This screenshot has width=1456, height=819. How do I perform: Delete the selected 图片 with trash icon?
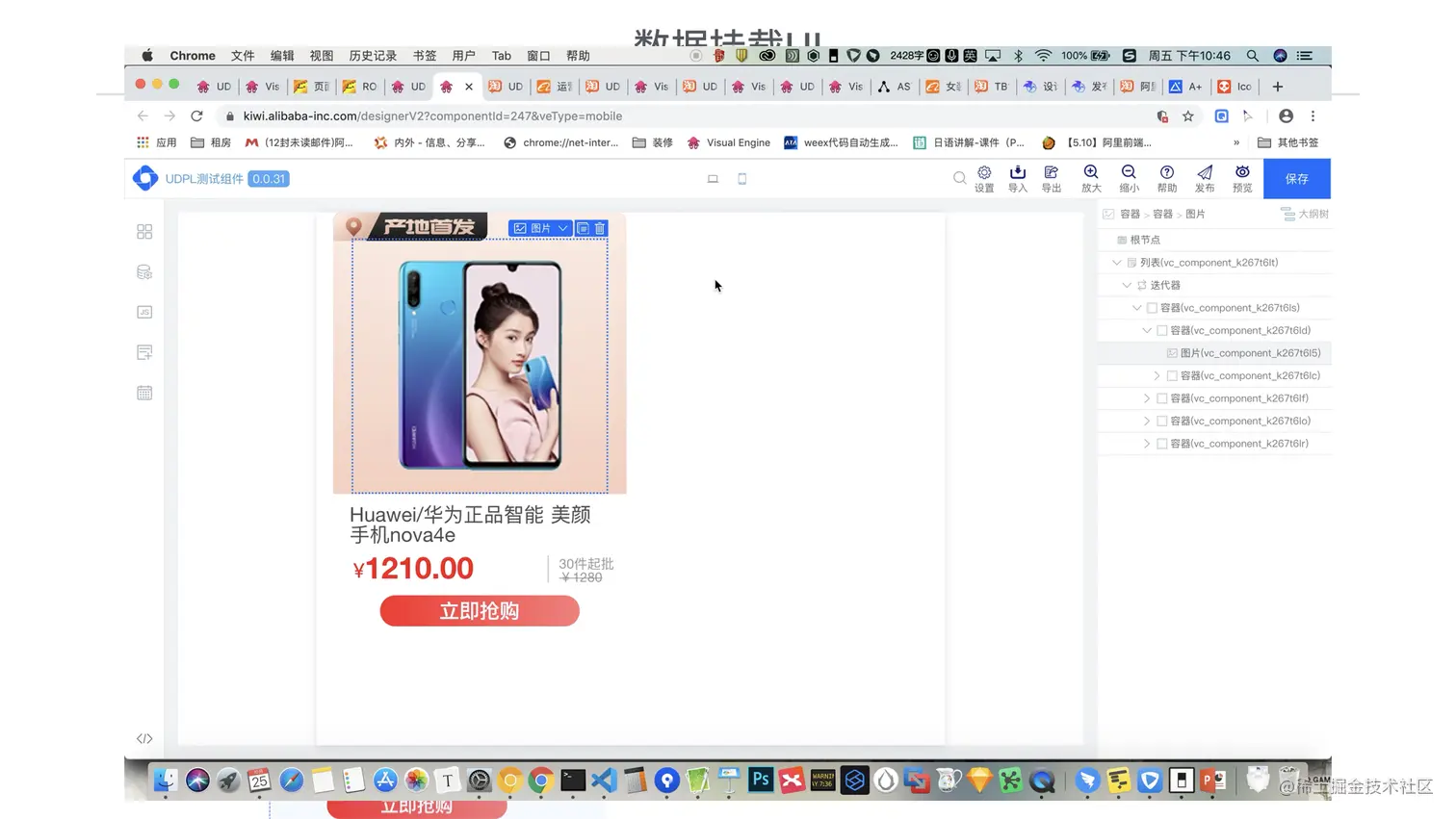coord(600,228)
